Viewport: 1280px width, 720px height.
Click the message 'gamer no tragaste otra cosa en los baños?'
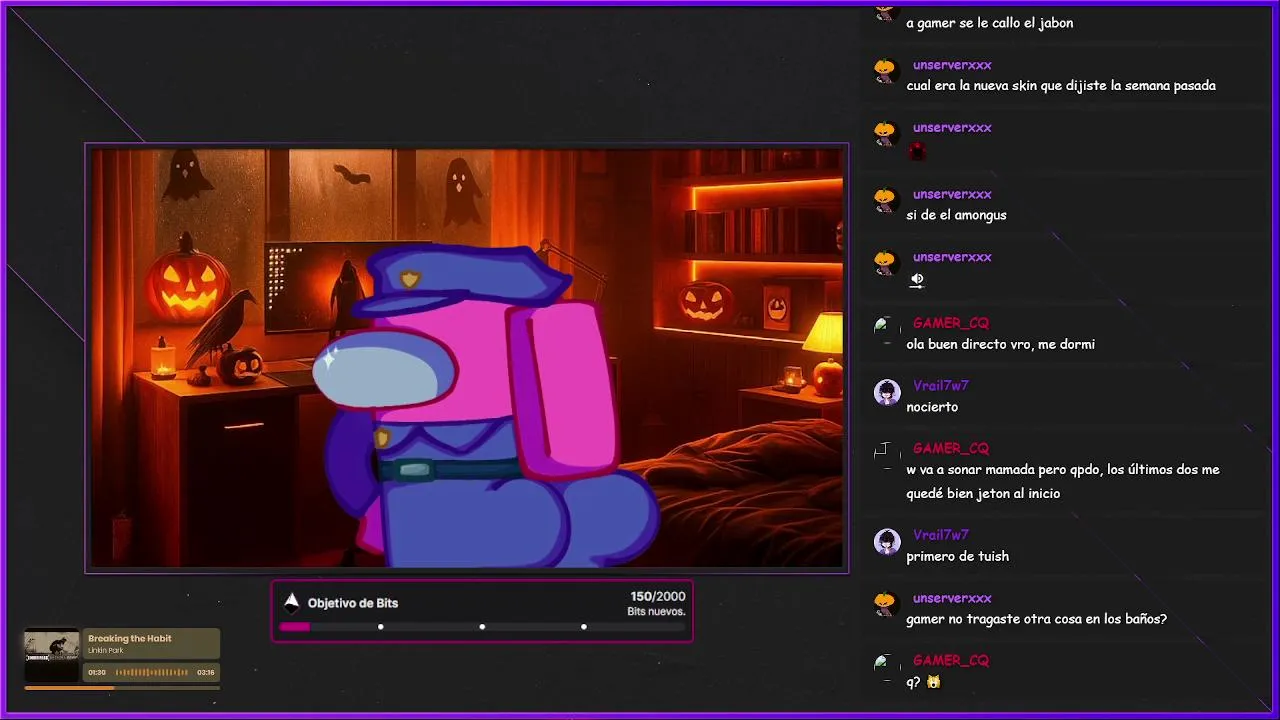[1036, 619]
